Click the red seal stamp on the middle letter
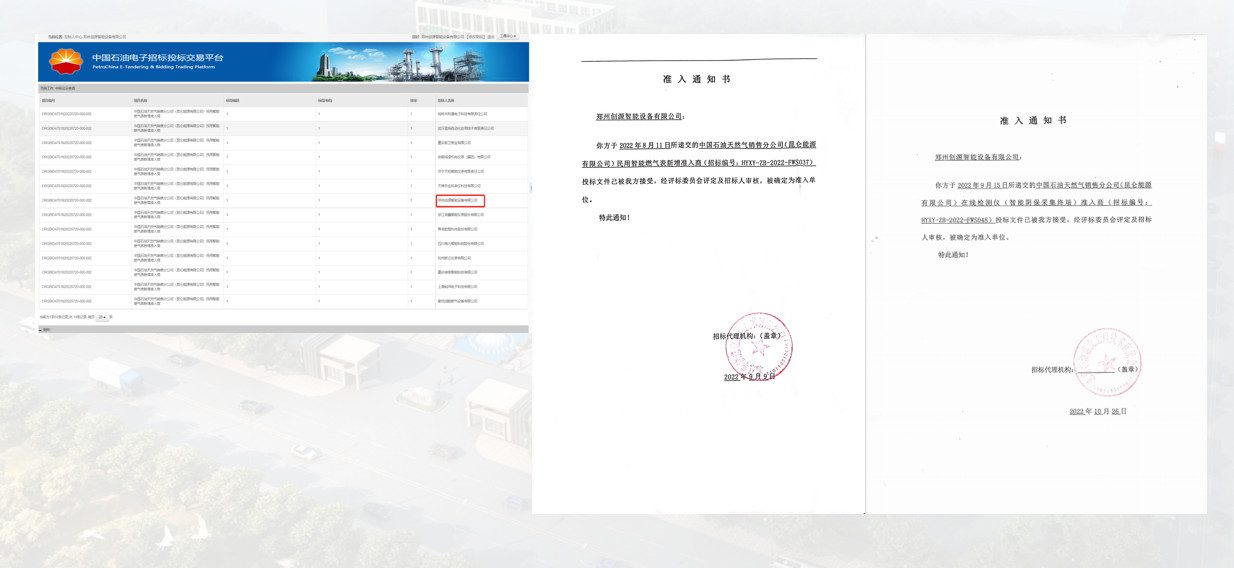 tap(758, 346)
